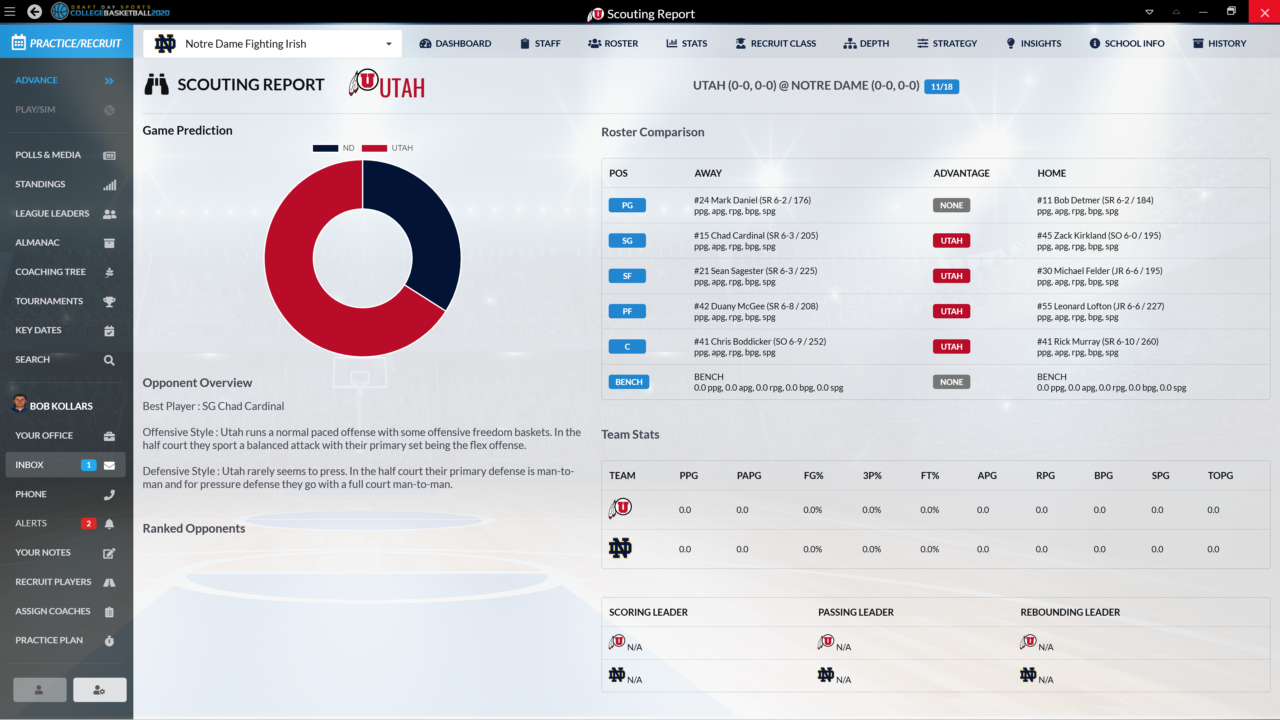Click the Practice Plan stopwatch icon
This screenshot has height=720, width=1280.
point(109,640)
